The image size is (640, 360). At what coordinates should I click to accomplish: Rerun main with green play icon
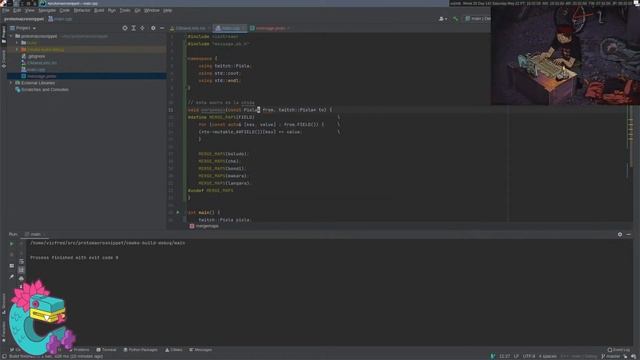(11, 244)
